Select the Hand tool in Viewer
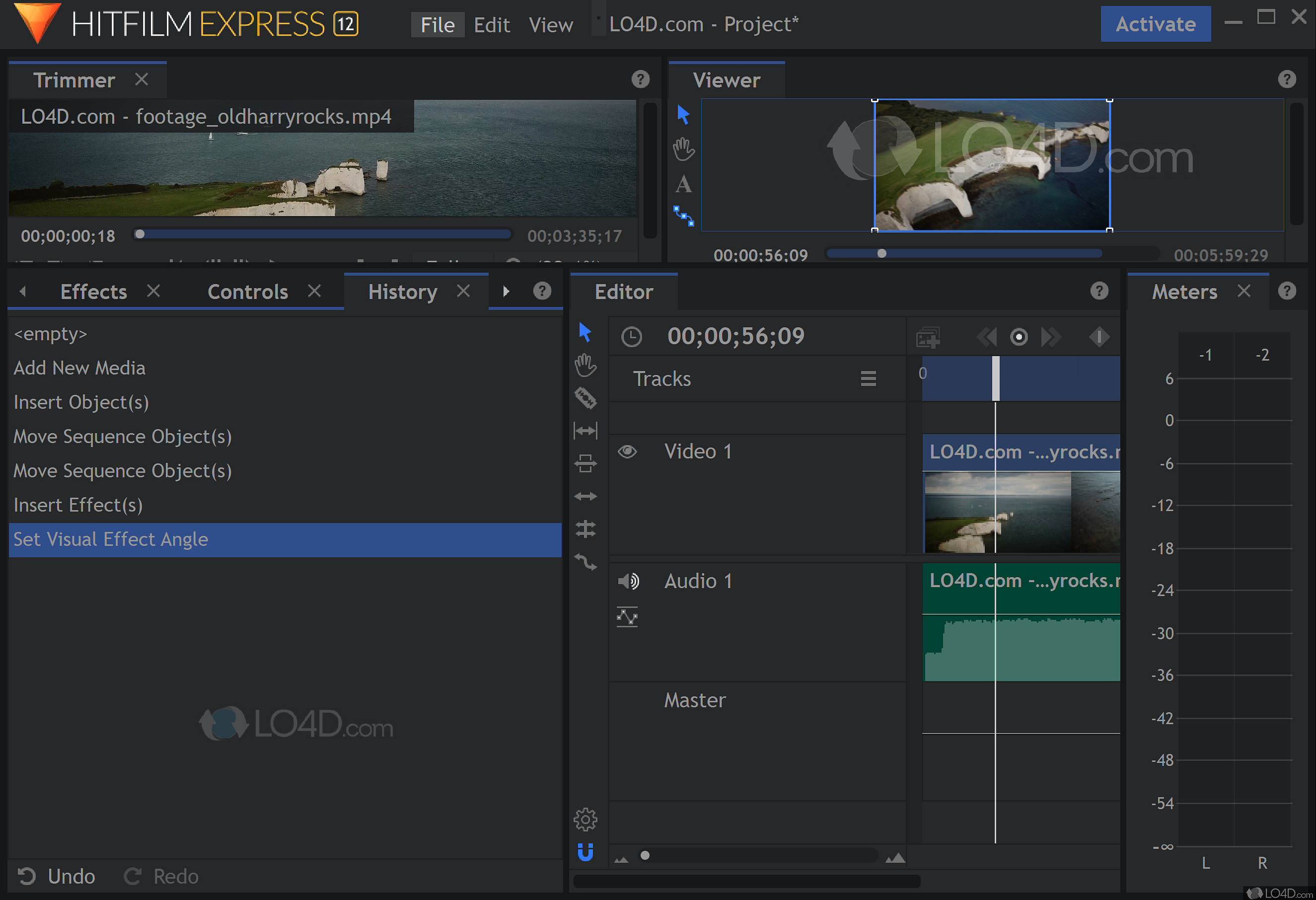1316x900 pixels. pos(683,150)
